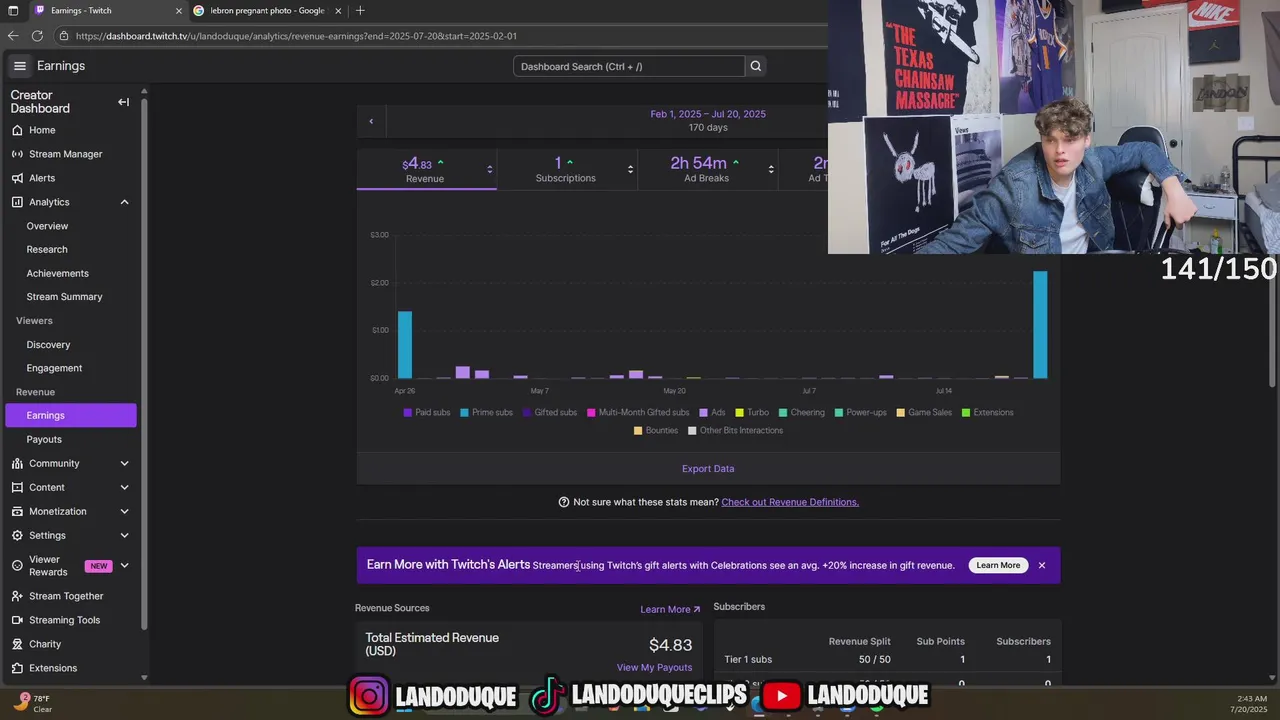
Task: Click the Extensions icon in sidebar
Action: click(x=17, y=668)
